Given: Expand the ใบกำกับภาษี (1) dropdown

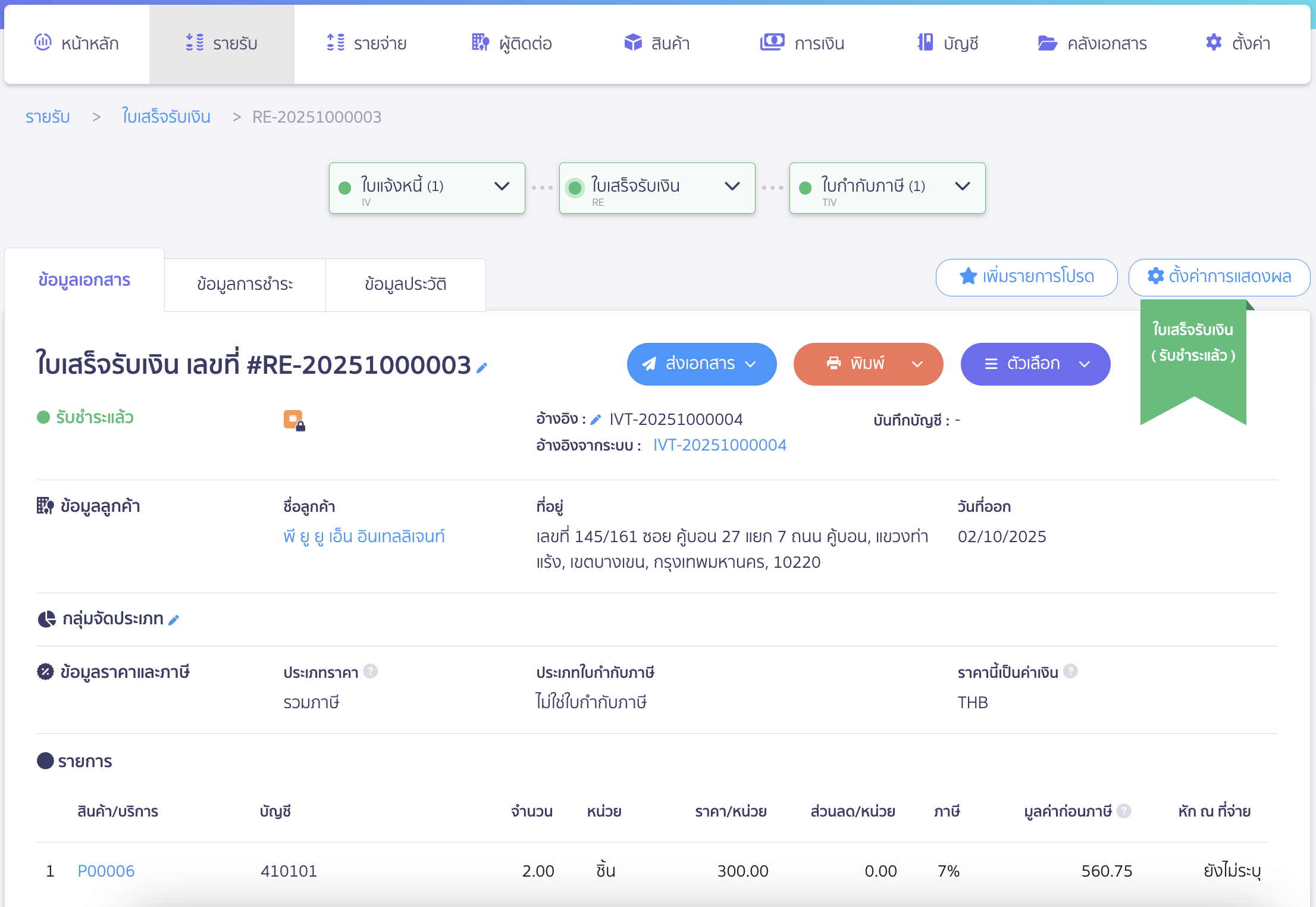Looking at the screenshot, I should (x=962, y=186).
